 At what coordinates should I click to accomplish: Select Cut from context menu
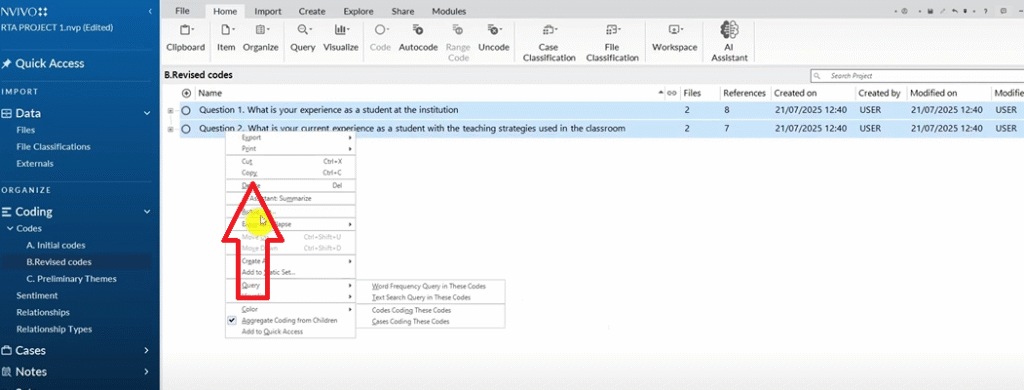290,161
